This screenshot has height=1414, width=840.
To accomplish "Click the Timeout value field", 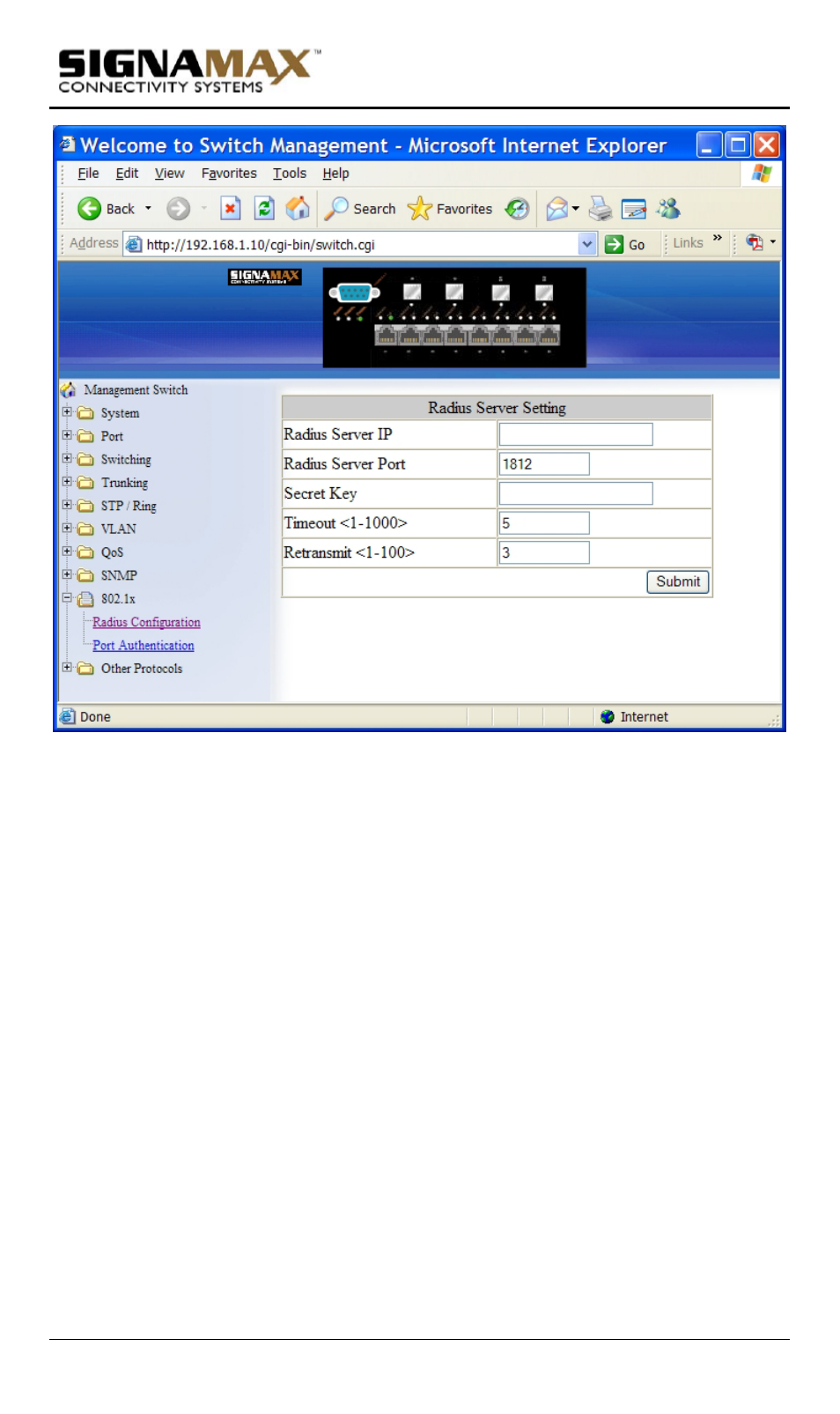I will 544,523.
